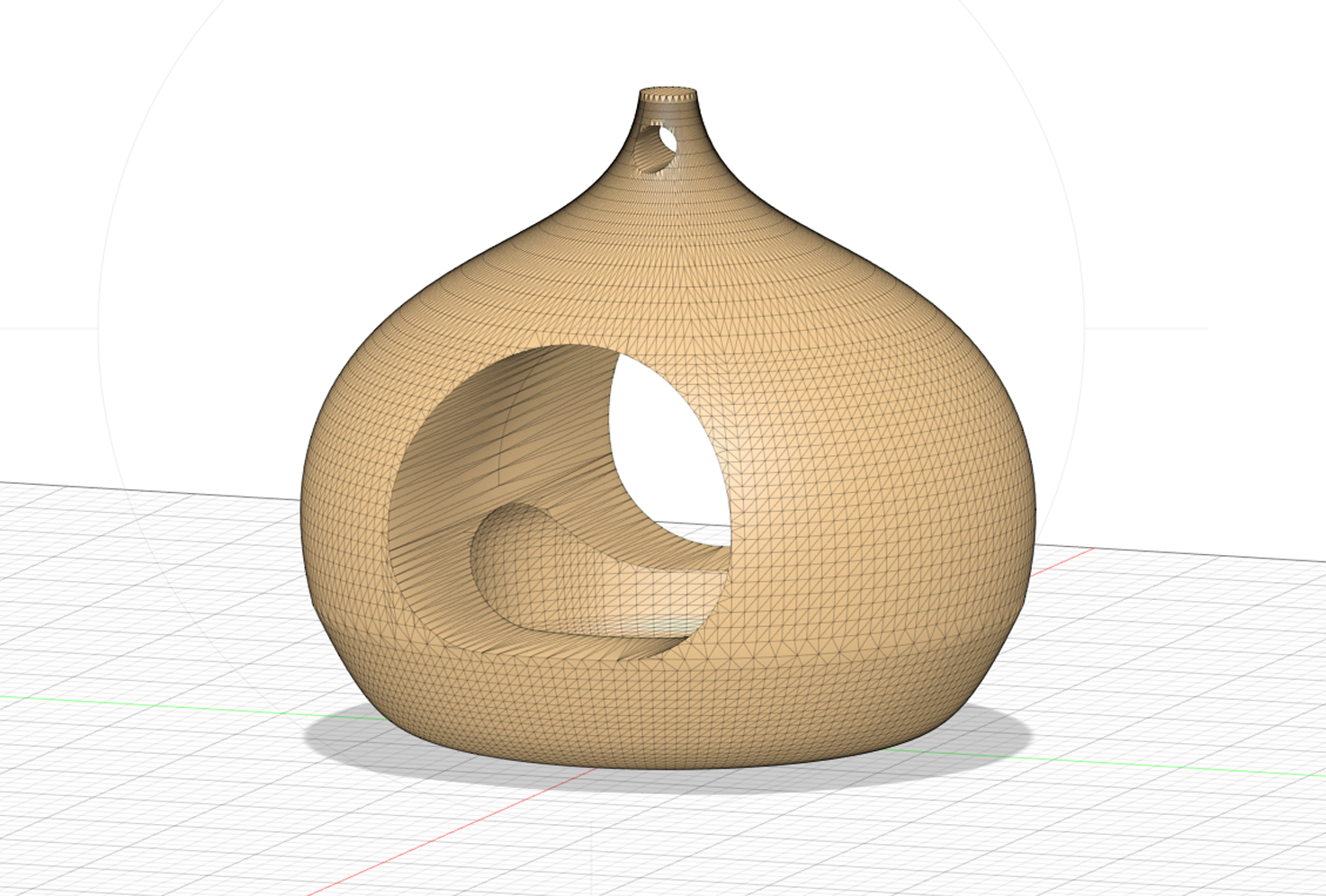Click the small round hole in the neck

point(655,148)
